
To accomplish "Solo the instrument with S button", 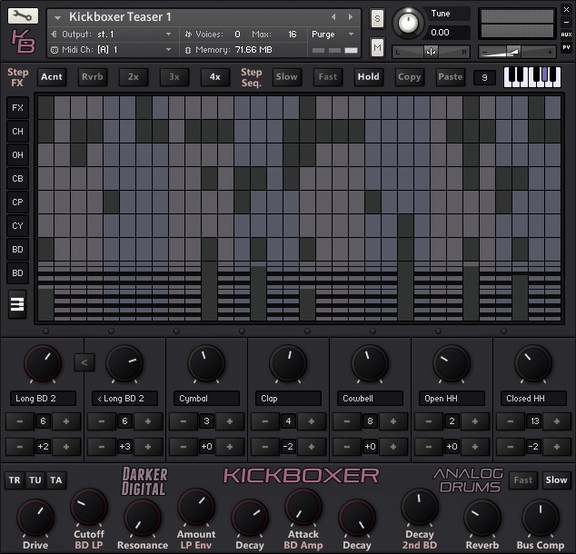I will [377, 18].
